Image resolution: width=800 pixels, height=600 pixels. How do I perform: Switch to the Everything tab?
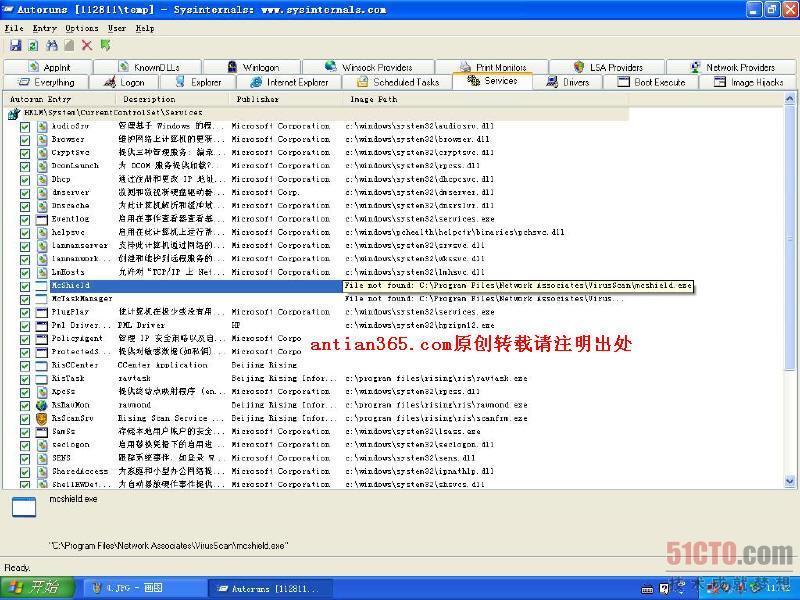[x=46, y=82]
